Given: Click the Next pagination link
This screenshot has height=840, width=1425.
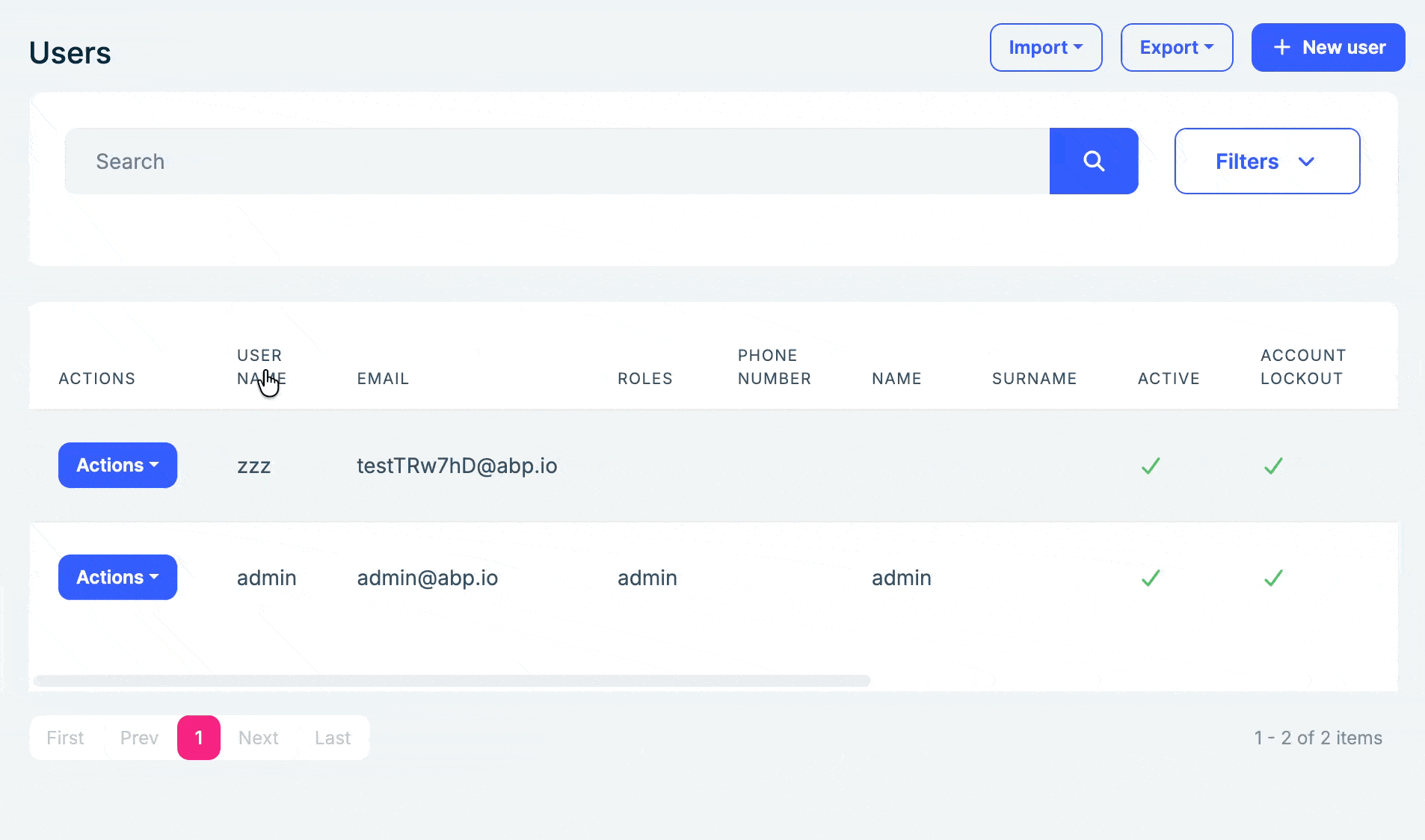Looking at the screenshot, I should (258, 738).
